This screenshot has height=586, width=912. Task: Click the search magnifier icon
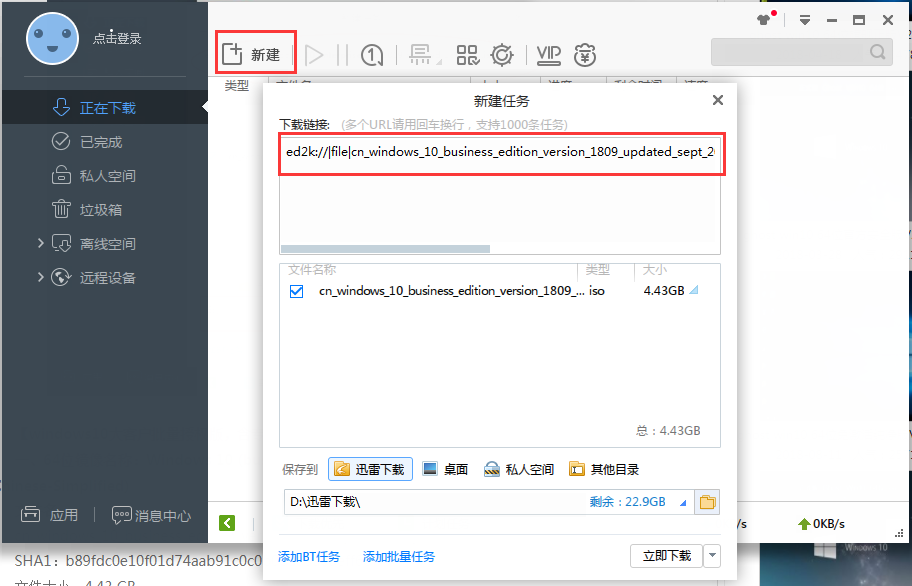pyautogui.click(x=878, y=52)
